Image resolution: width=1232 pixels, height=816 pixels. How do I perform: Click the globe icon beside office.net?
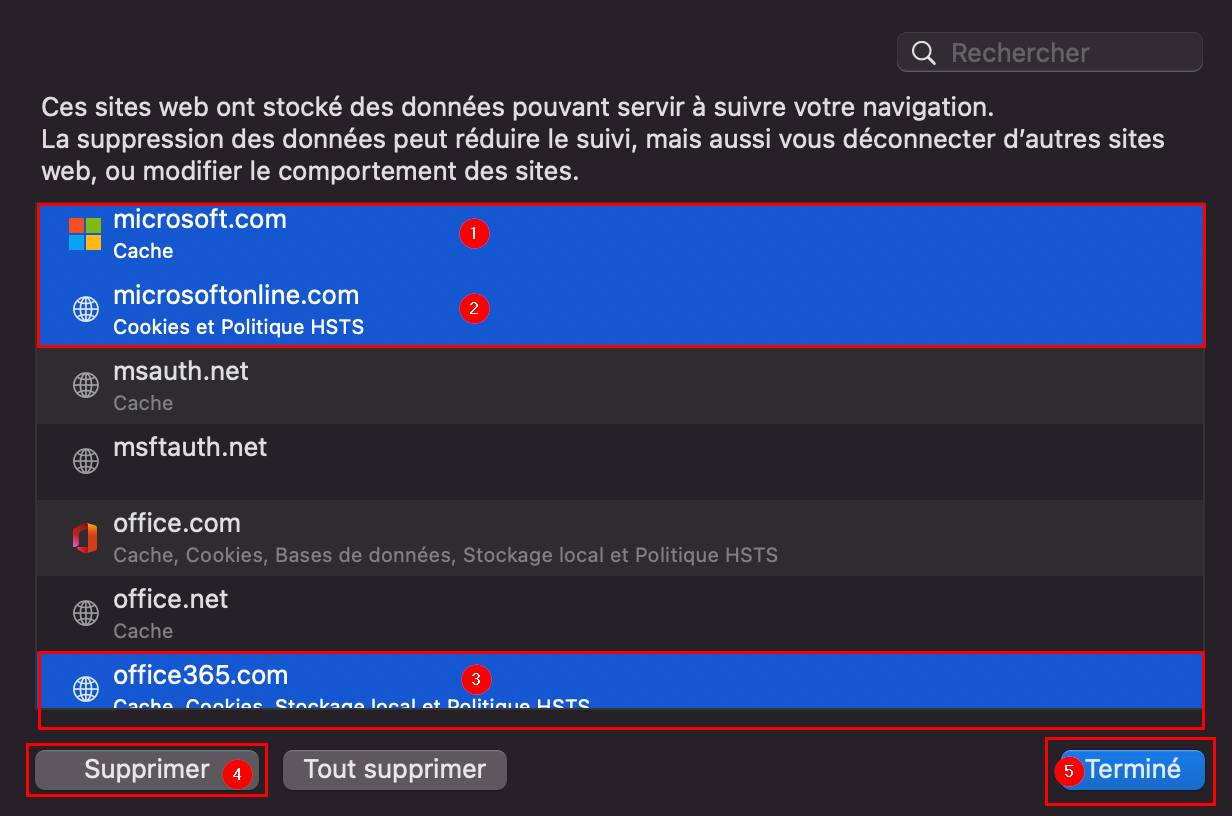(86, 613)
